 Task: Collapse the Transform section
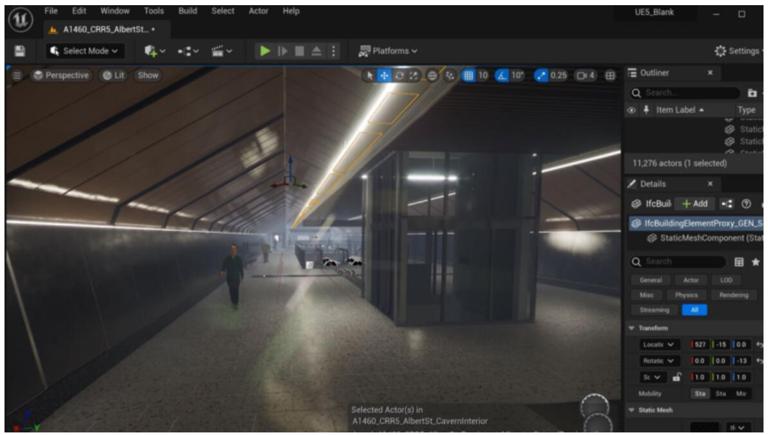tap(632, 328)
